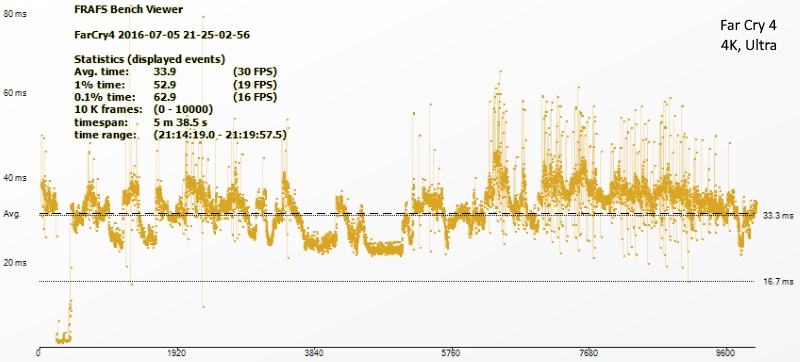Click the (30 FPS) label
The image size is (800, 362).
[255, 71]
